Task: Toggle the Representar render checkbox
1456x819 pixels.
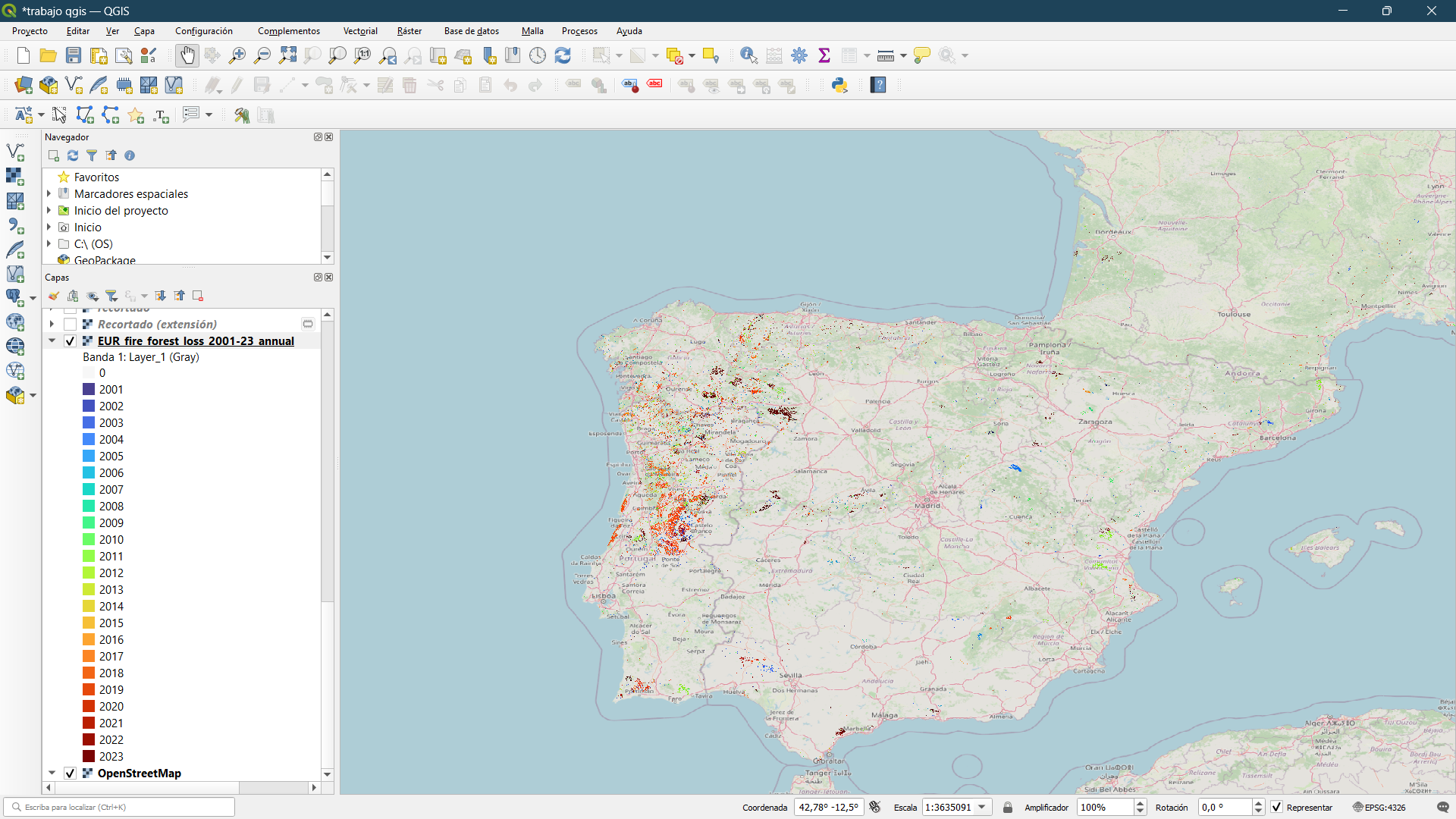Action: tap(1277, 808)
